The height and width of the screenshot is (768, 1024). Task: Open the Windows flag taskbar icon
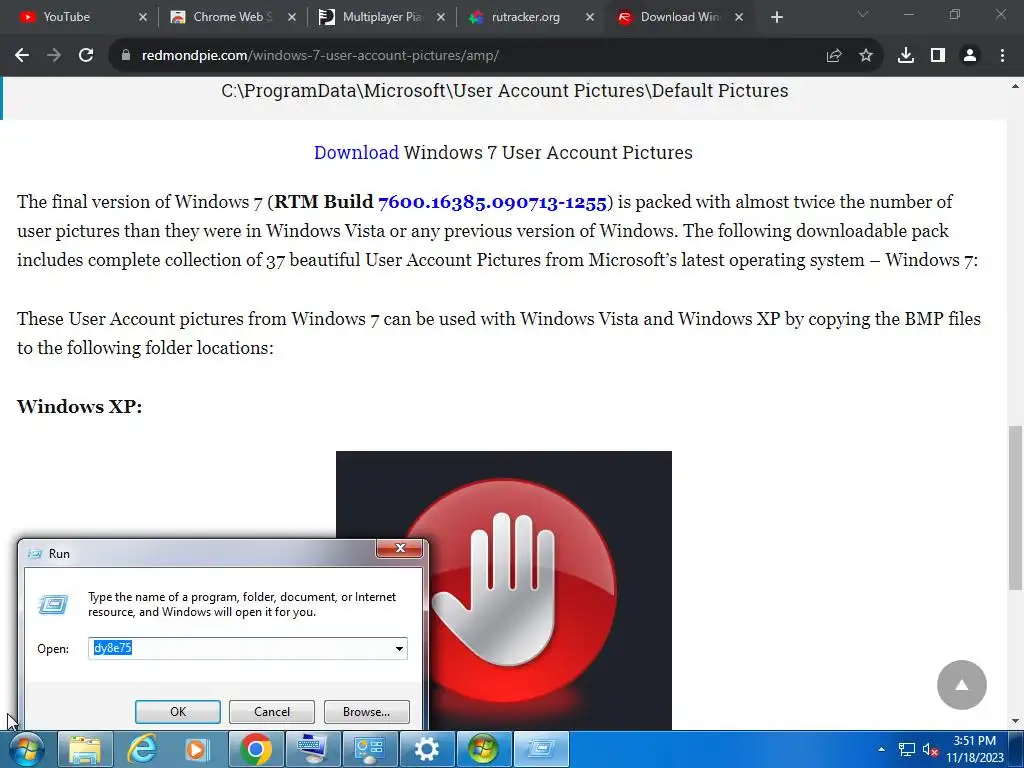tap(483, 749)
